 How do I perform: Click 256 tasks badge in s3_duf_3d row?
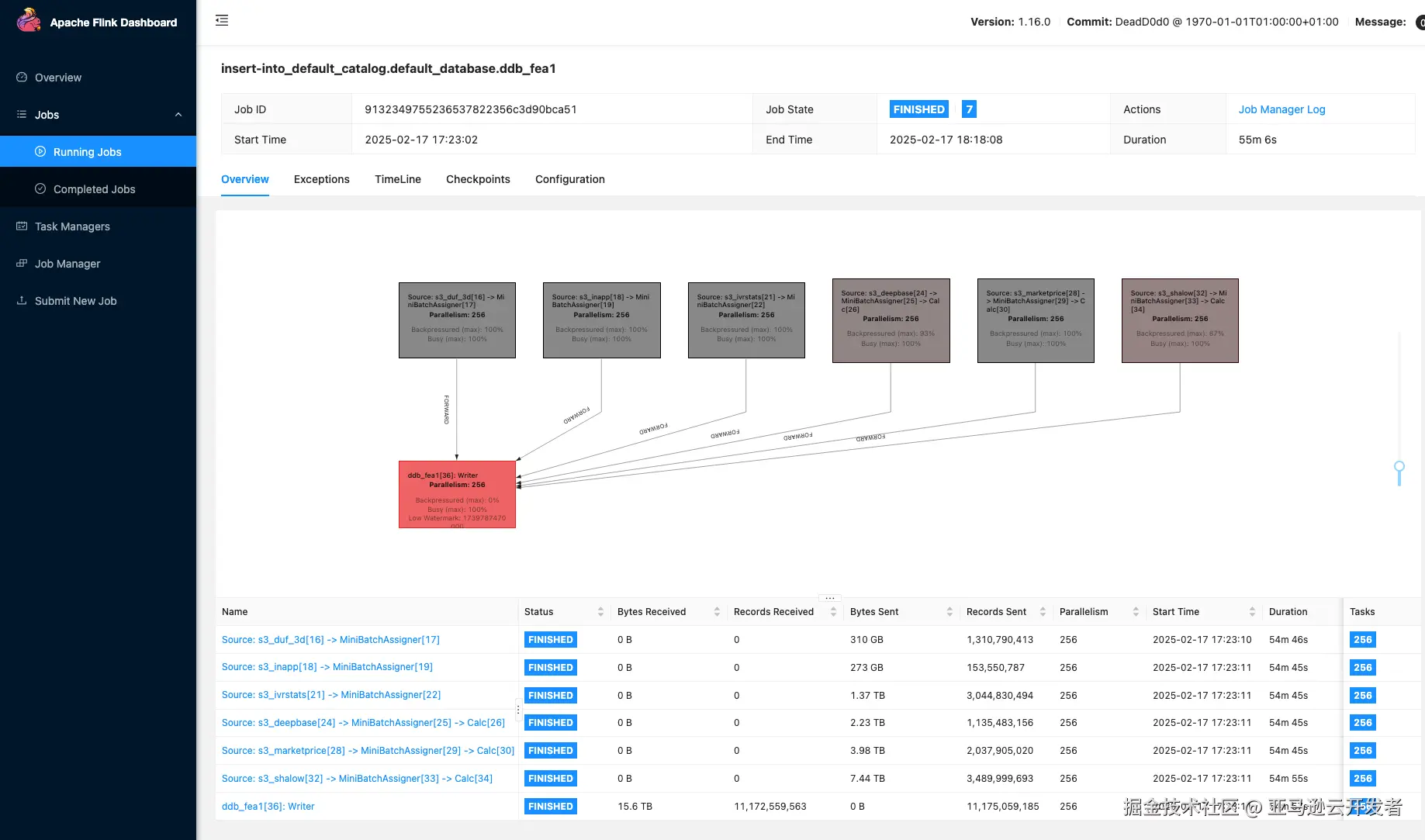tap(1363, 640)
